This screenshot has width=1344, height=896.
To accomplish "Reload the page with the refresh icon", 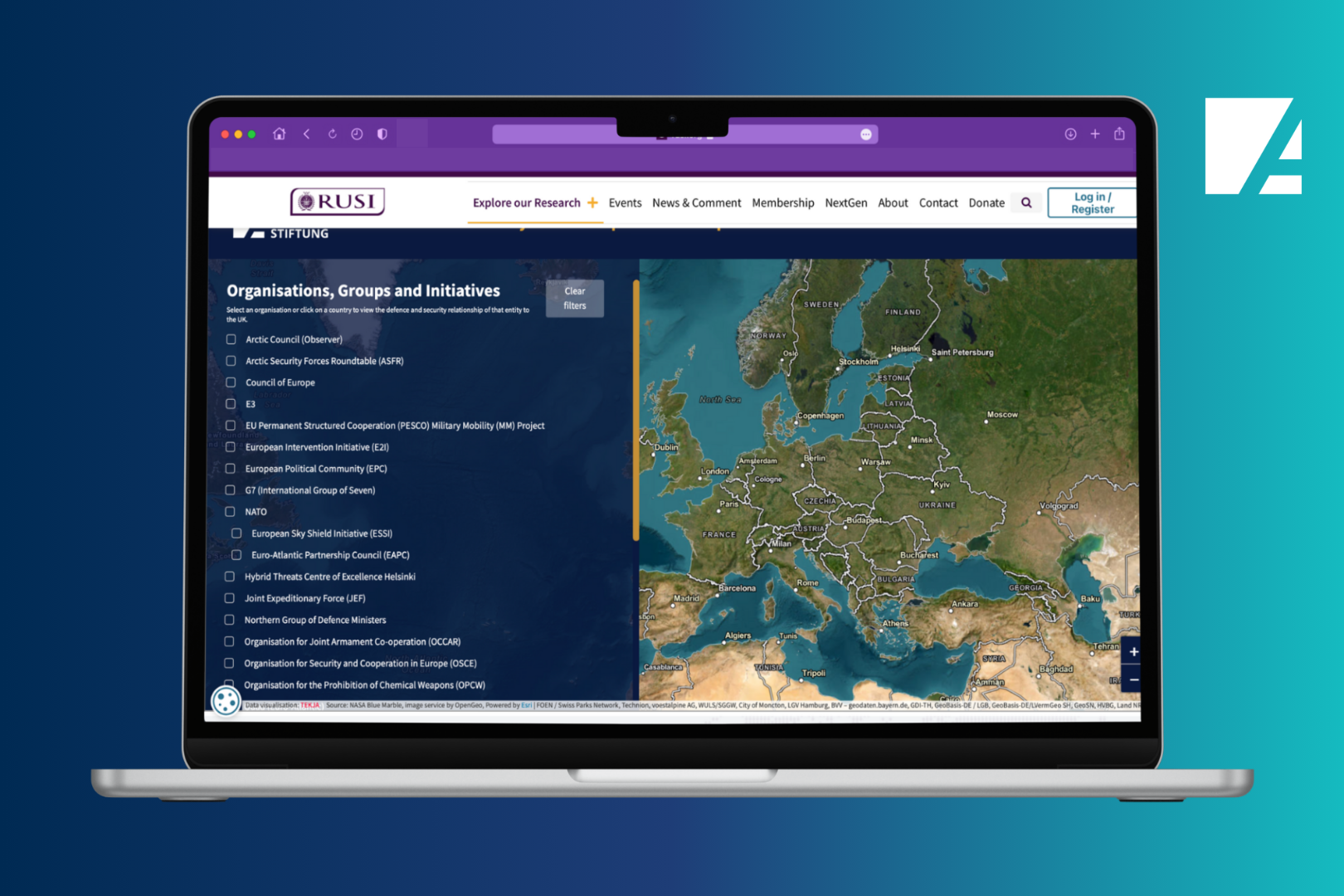I will click(x=332, y=134).
